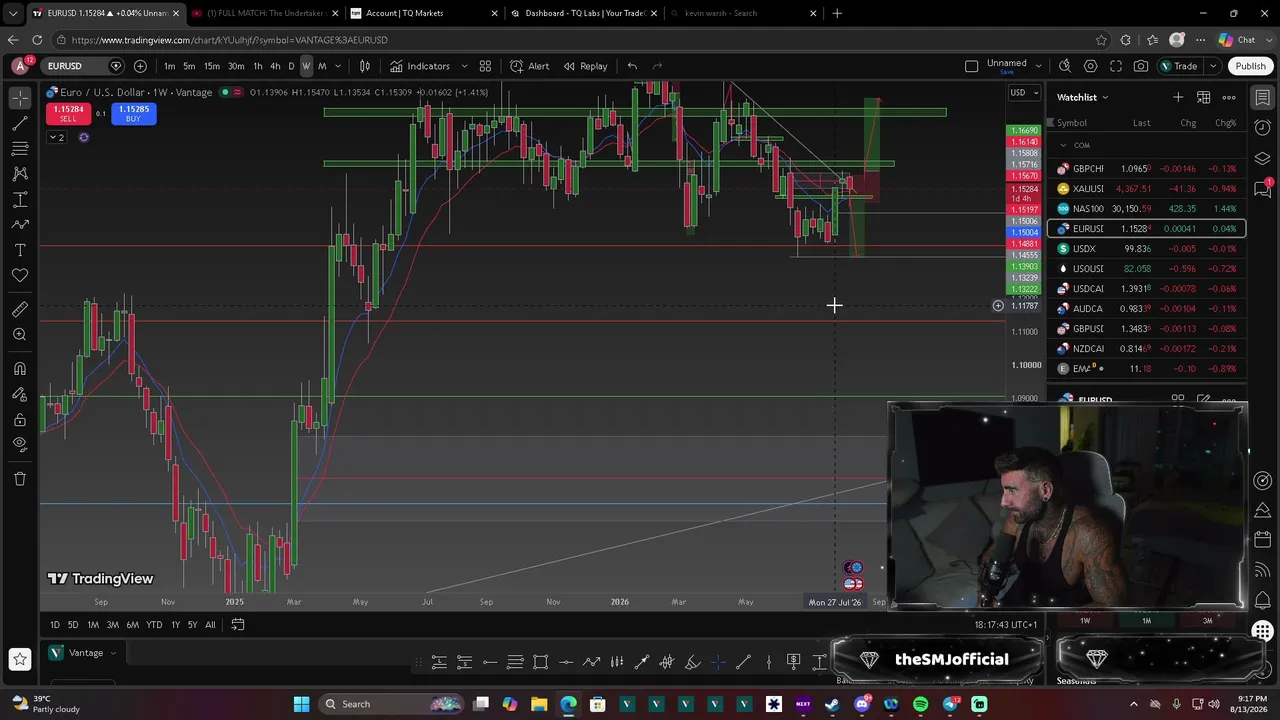Select the crosshair cursor tool
The width and height of the screenshot is (1280, 720).
click(20, 98)
